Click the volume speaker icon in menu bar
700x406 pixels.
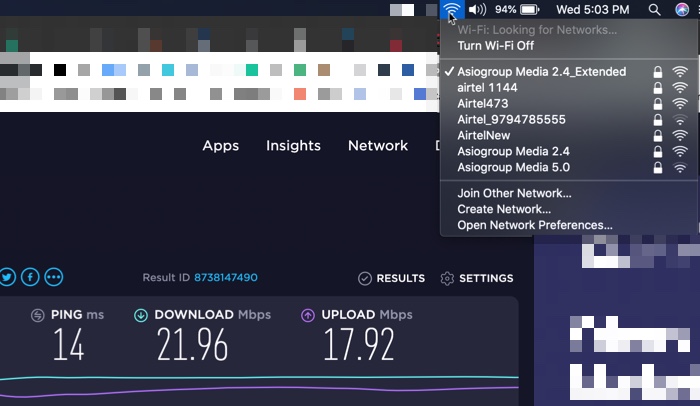477,9
